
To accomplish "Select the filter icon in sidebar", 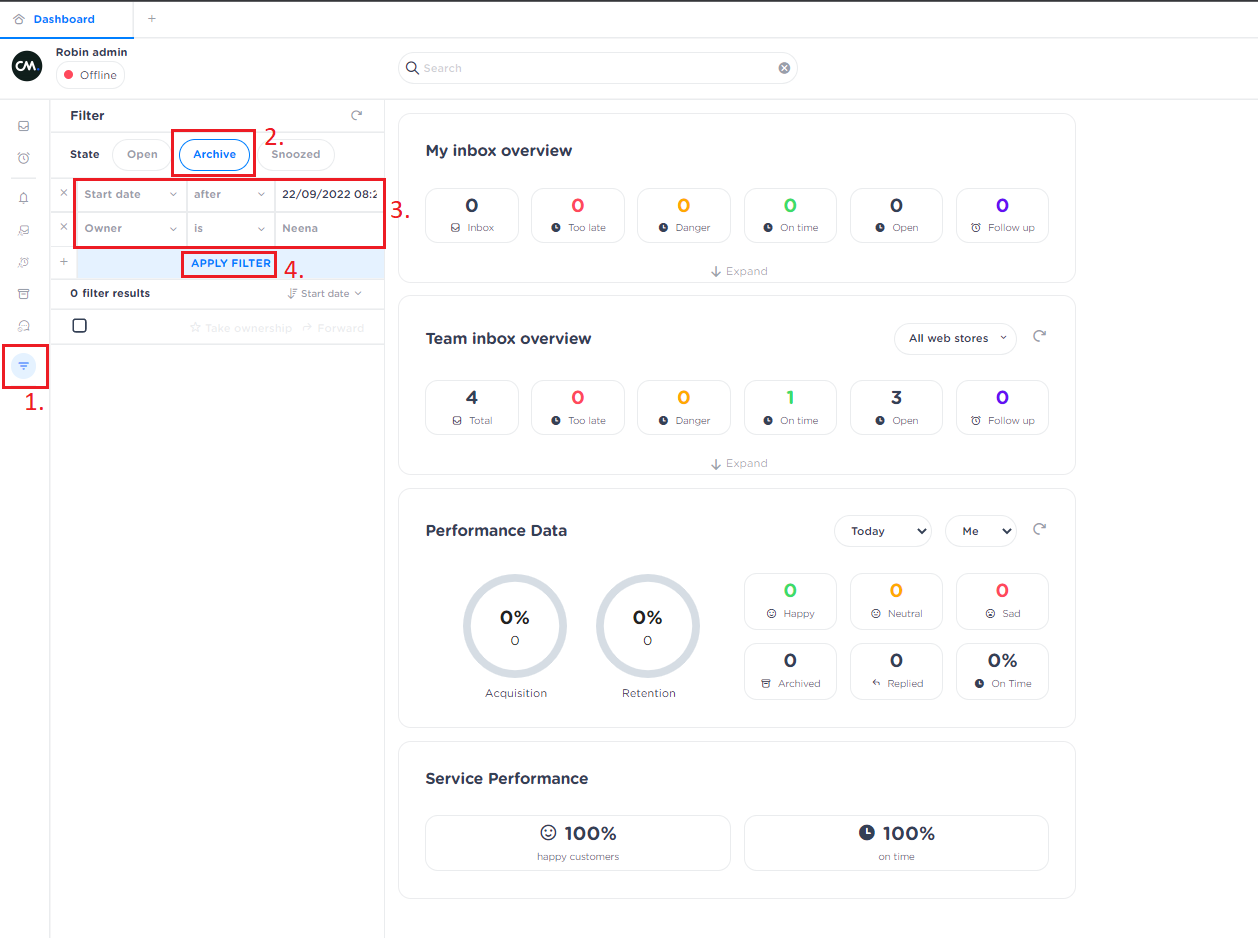I will click(x=24, y=366).
